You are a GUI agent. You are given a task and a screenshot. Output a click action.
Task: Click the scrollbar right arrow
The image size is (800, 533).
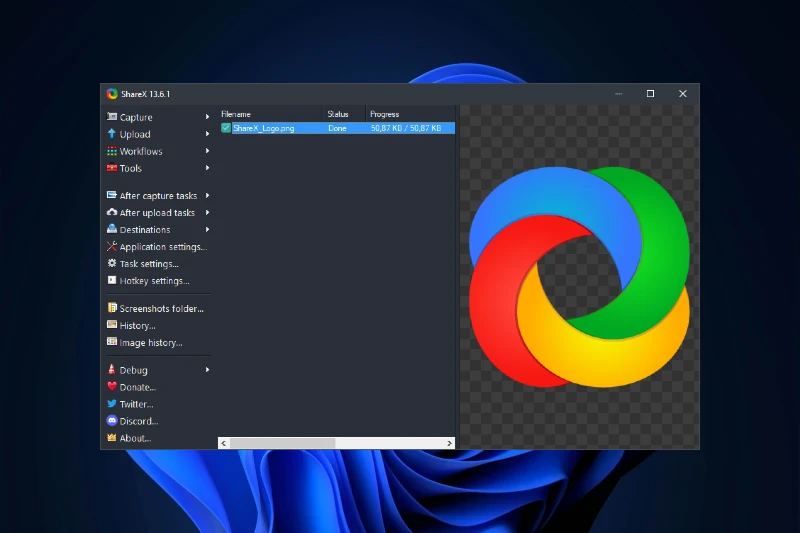449,443
